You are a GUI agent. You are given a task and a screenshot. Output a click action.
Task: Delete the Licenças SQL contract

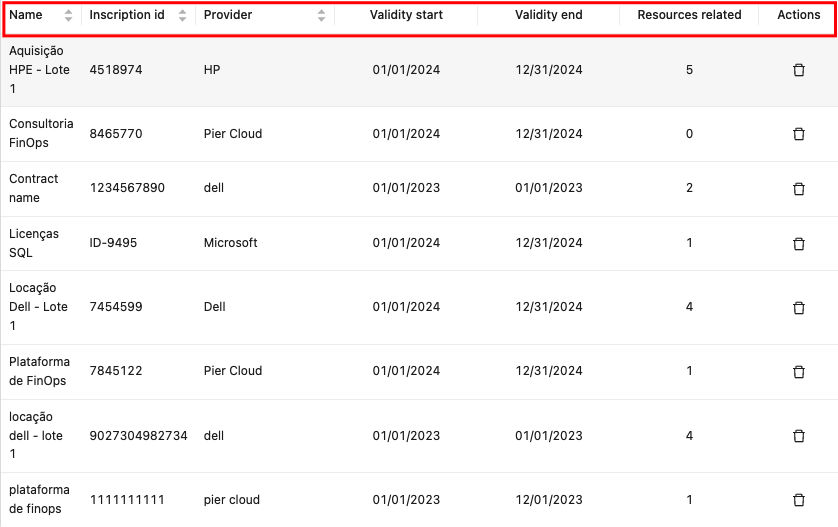pos(798,243)
